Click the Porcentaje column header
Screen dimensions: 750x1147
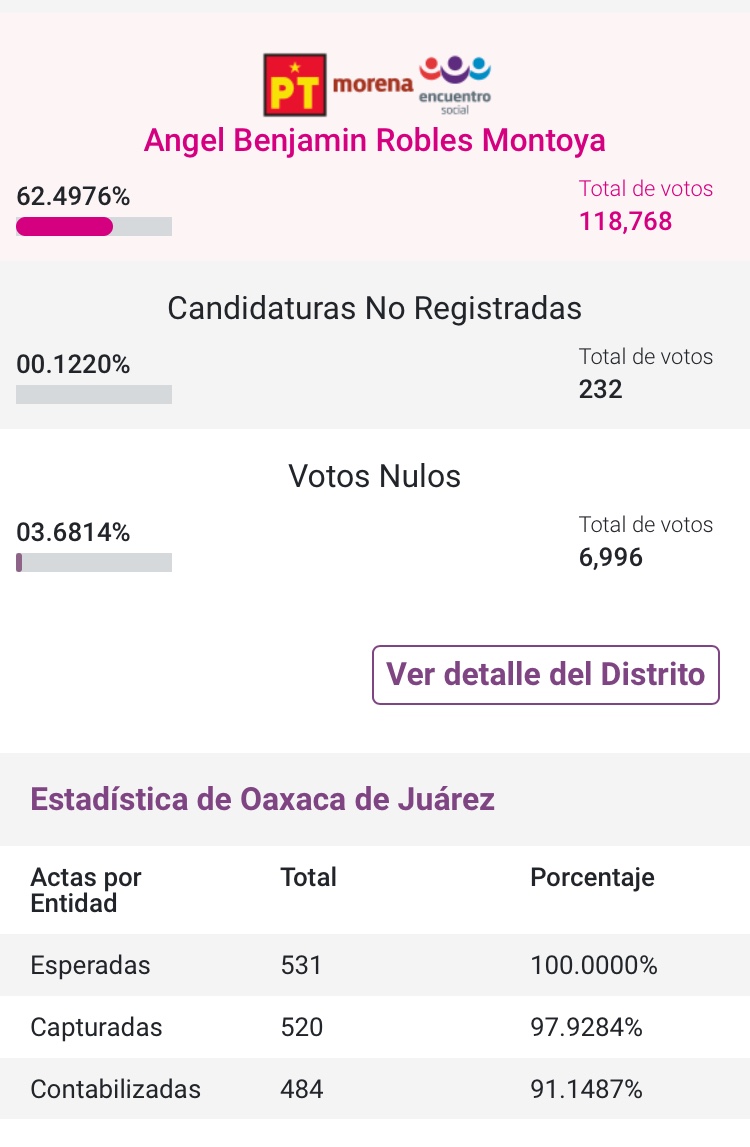click(x=592, y=878)
